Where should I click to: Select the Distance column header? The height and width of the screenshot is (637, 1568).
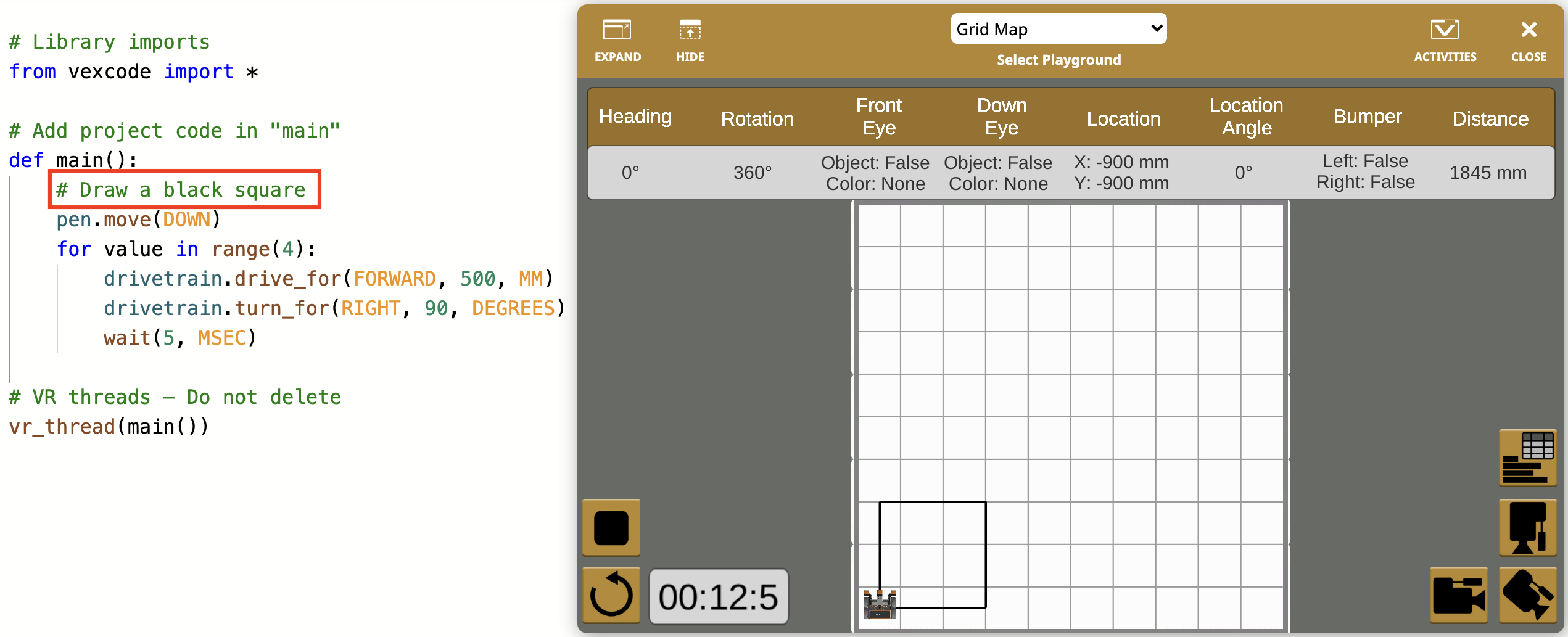1490,118
